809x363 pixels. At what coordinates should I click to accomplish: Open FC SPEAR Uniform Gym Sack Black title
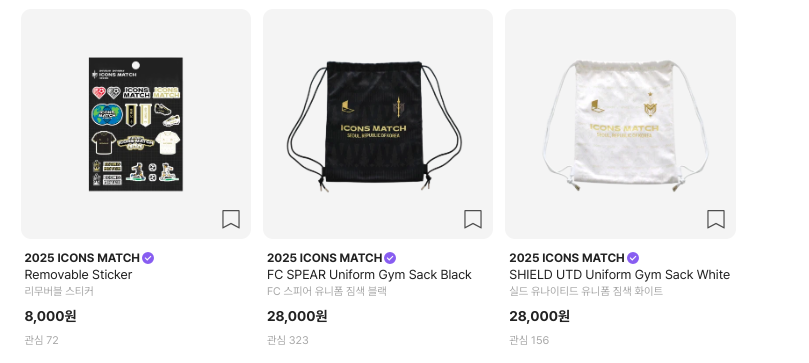click(x=369, y=275)
